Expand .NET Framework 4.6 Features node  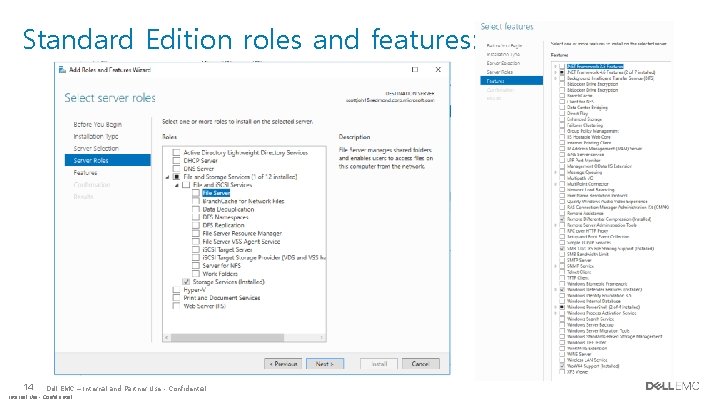[x=555, y=73]
